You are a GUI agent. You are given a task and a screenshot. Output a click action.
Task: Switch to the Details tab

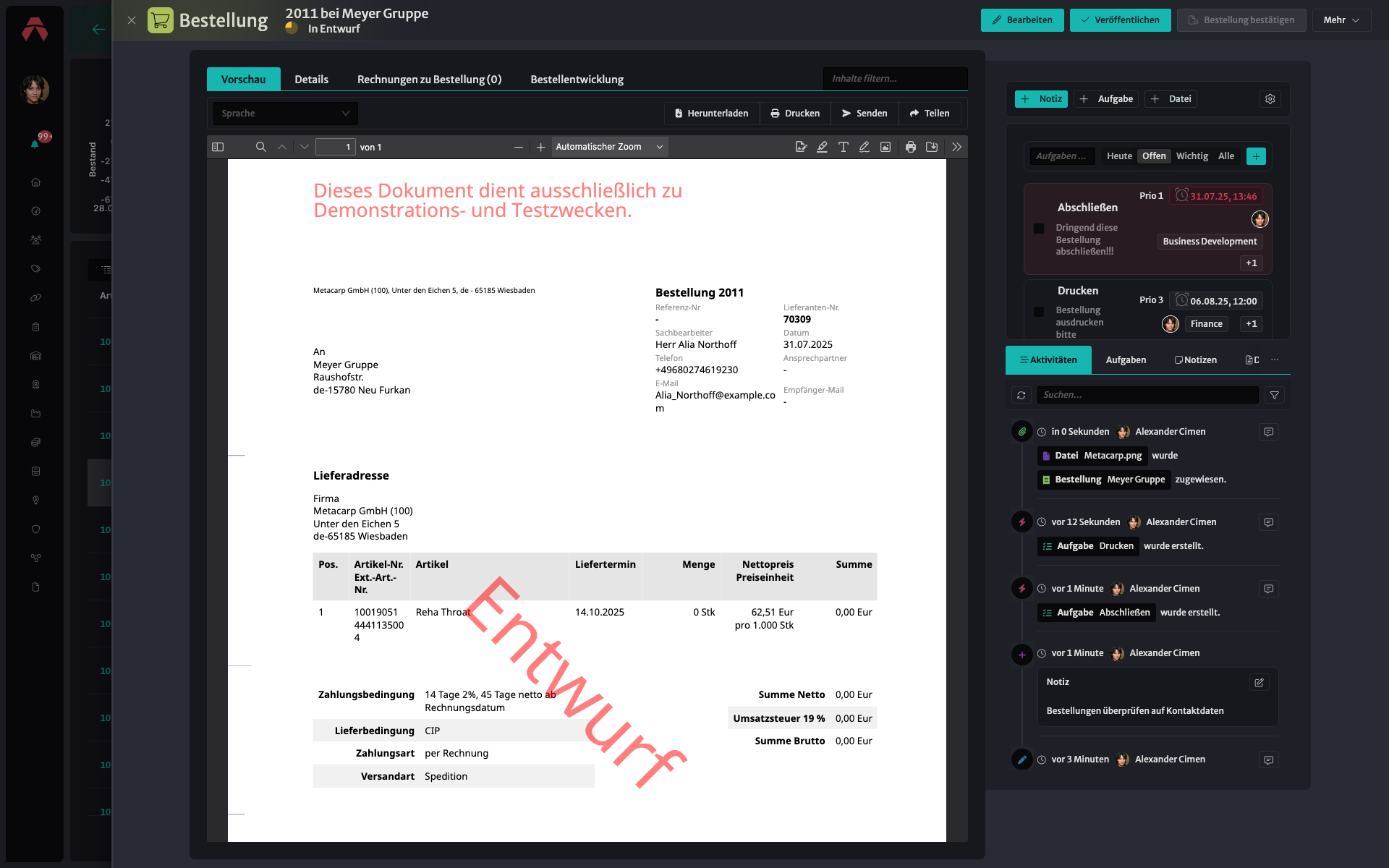(x=311, y=80)
